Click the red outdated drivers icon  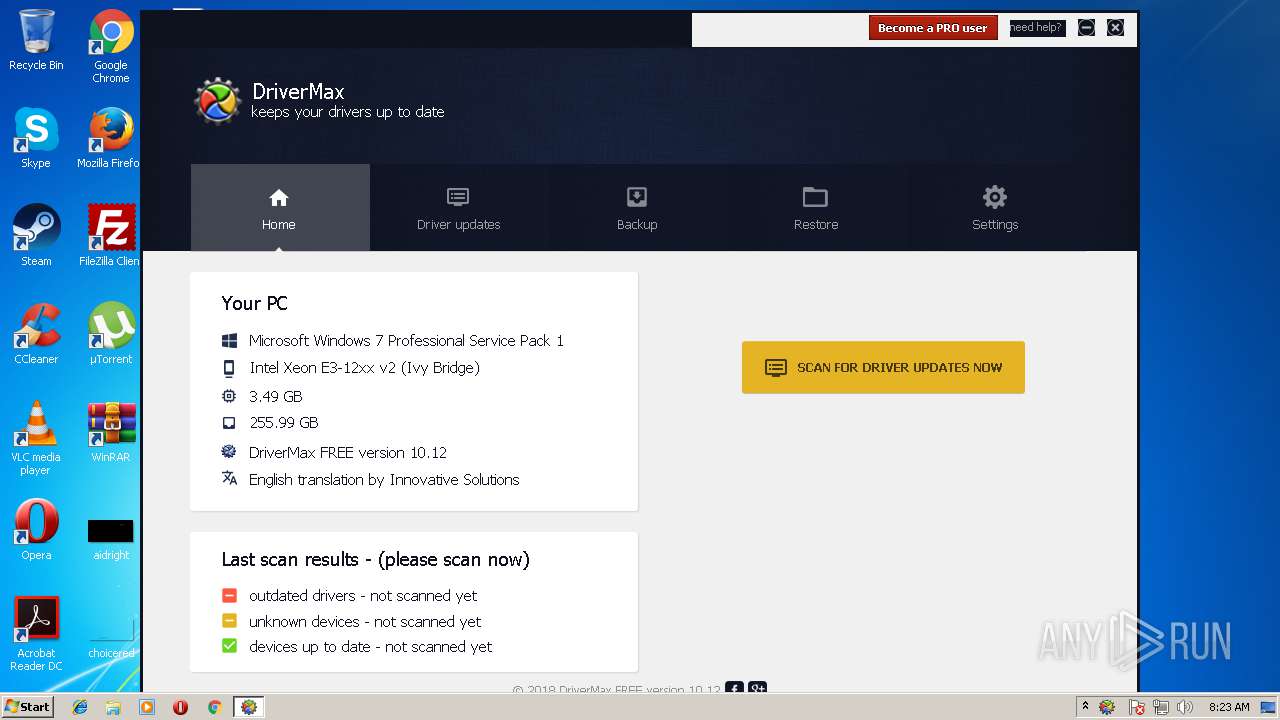pos(229,595)
